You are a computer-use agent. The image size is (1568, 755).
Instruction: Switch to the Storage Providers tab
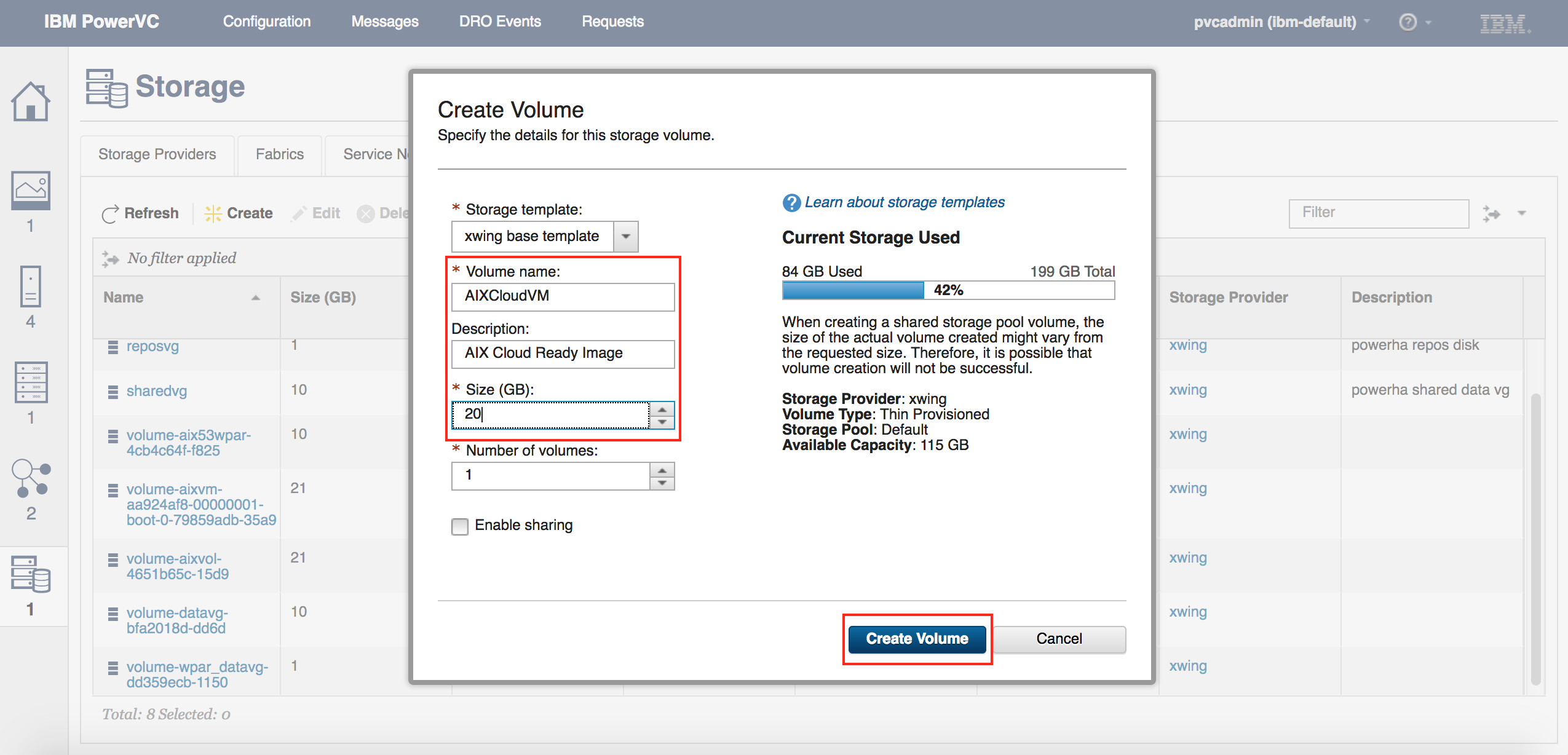click(157, 155)
